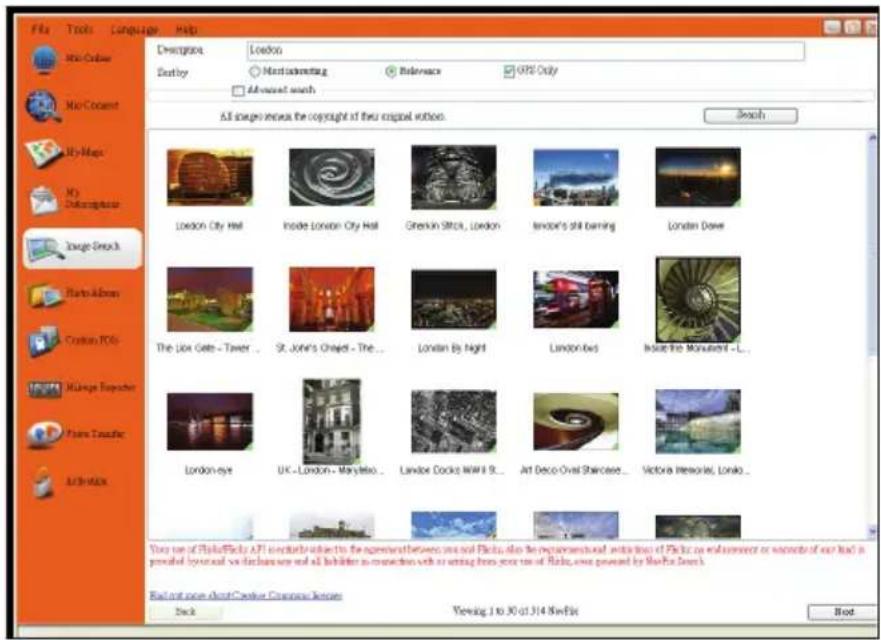Open the Transfer sidebar icon

(44, 435)
